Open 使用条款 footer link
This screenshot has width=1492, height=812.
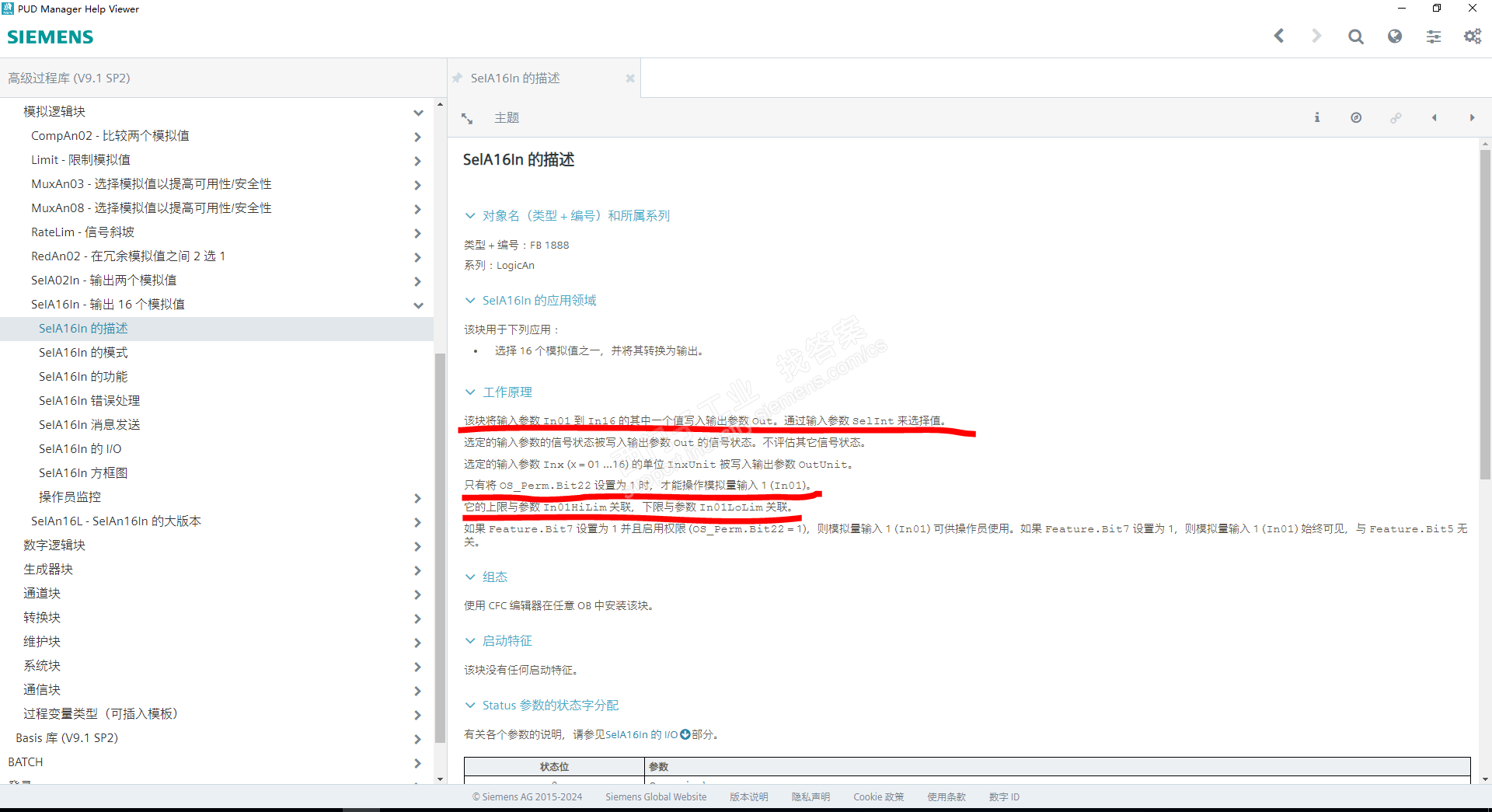point(946,797)
